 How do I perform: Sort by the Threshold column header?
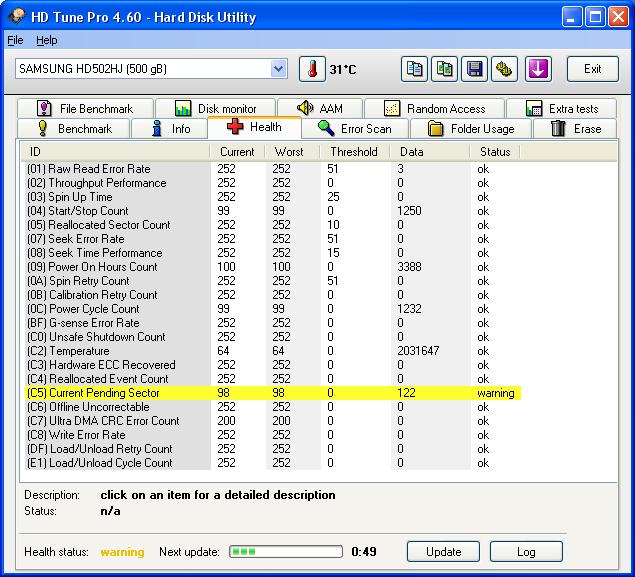point(355,152)
